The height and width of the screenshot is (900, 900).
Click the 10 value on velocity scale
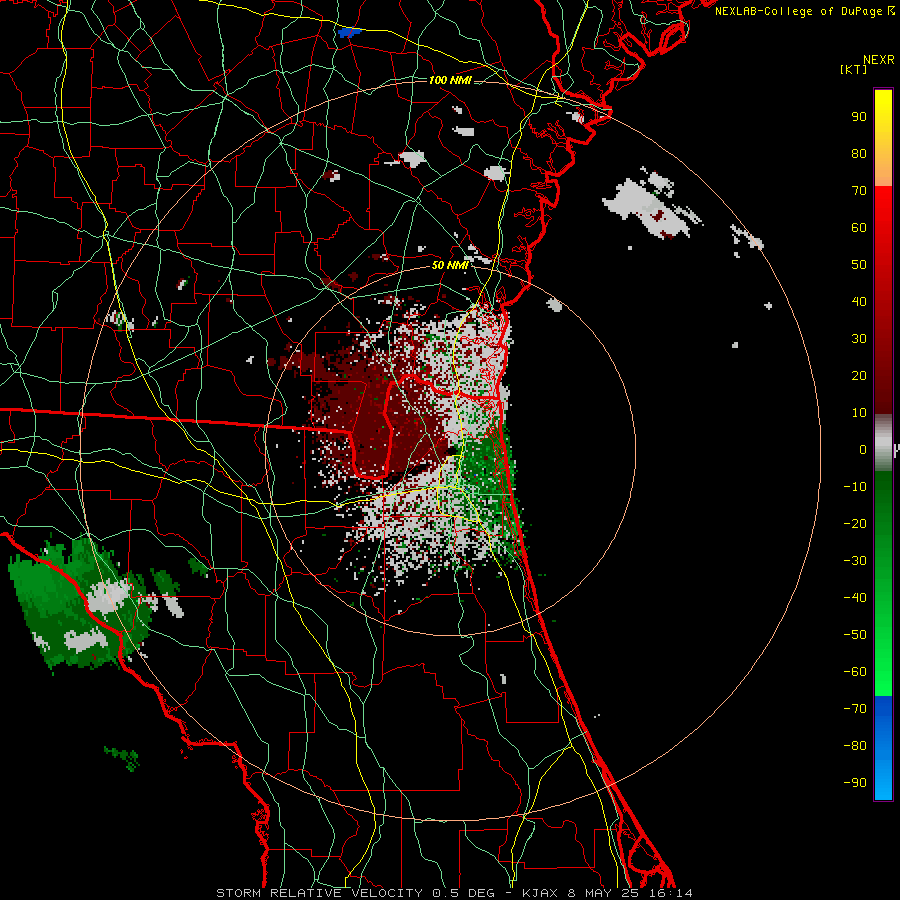[859, 413]
